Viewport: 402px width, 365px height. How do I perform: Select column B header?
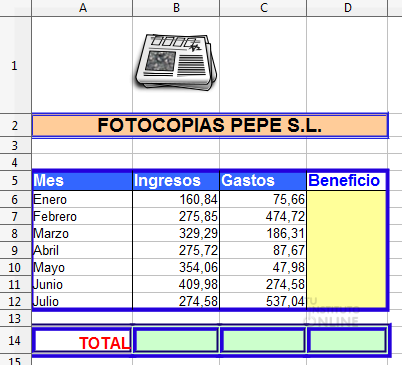pyautogui.click(x=176, y=8)
